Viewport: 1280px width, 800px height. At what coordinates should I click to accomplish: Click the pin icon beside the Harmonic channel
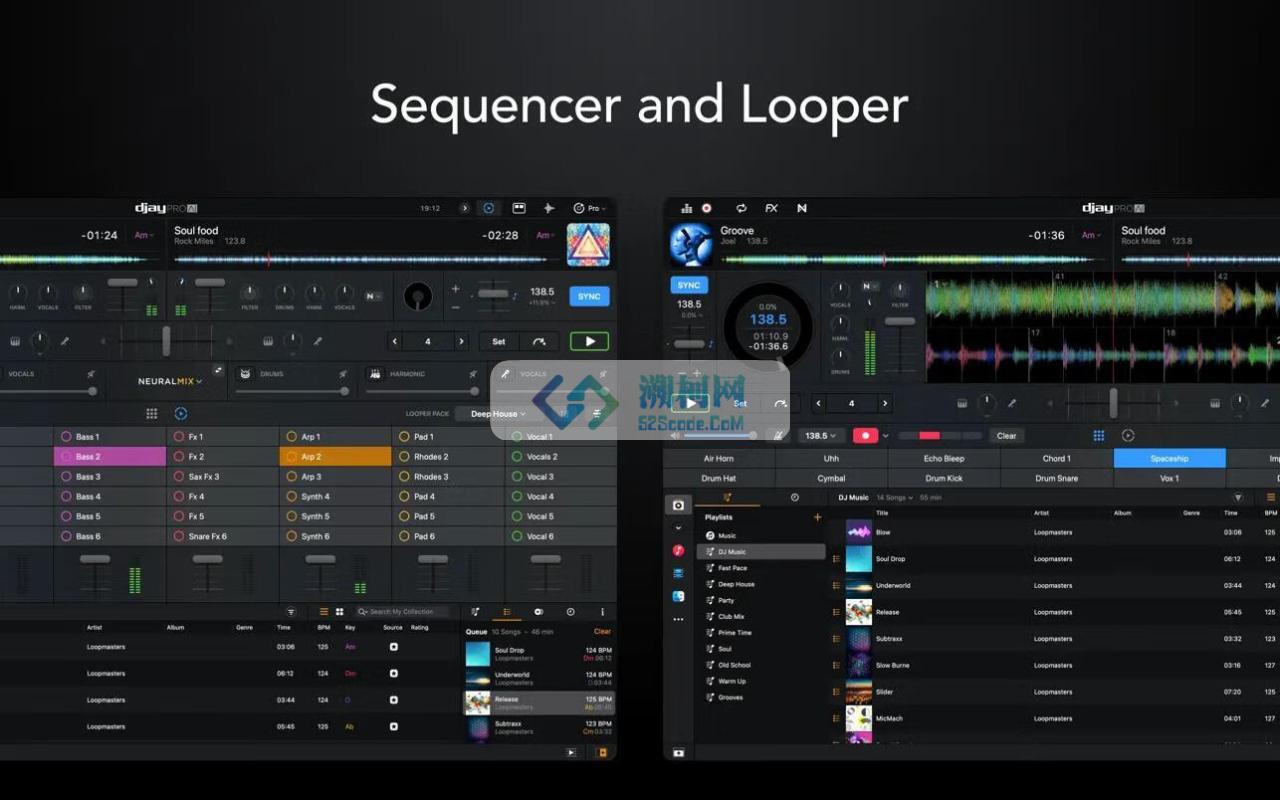click(474, 374)
